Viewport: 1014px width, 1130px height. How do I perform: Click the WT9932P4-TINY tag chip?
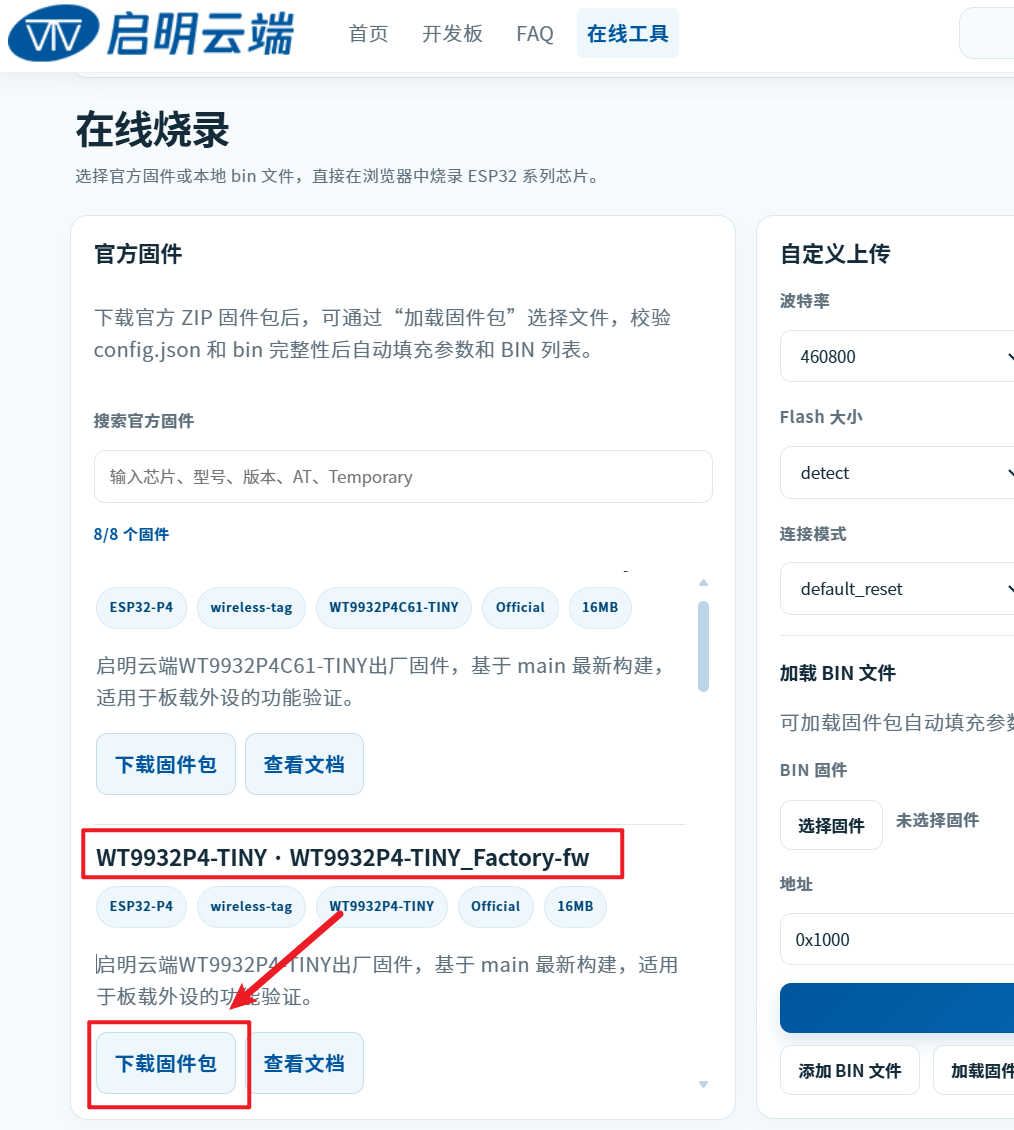tap(382, 907)
